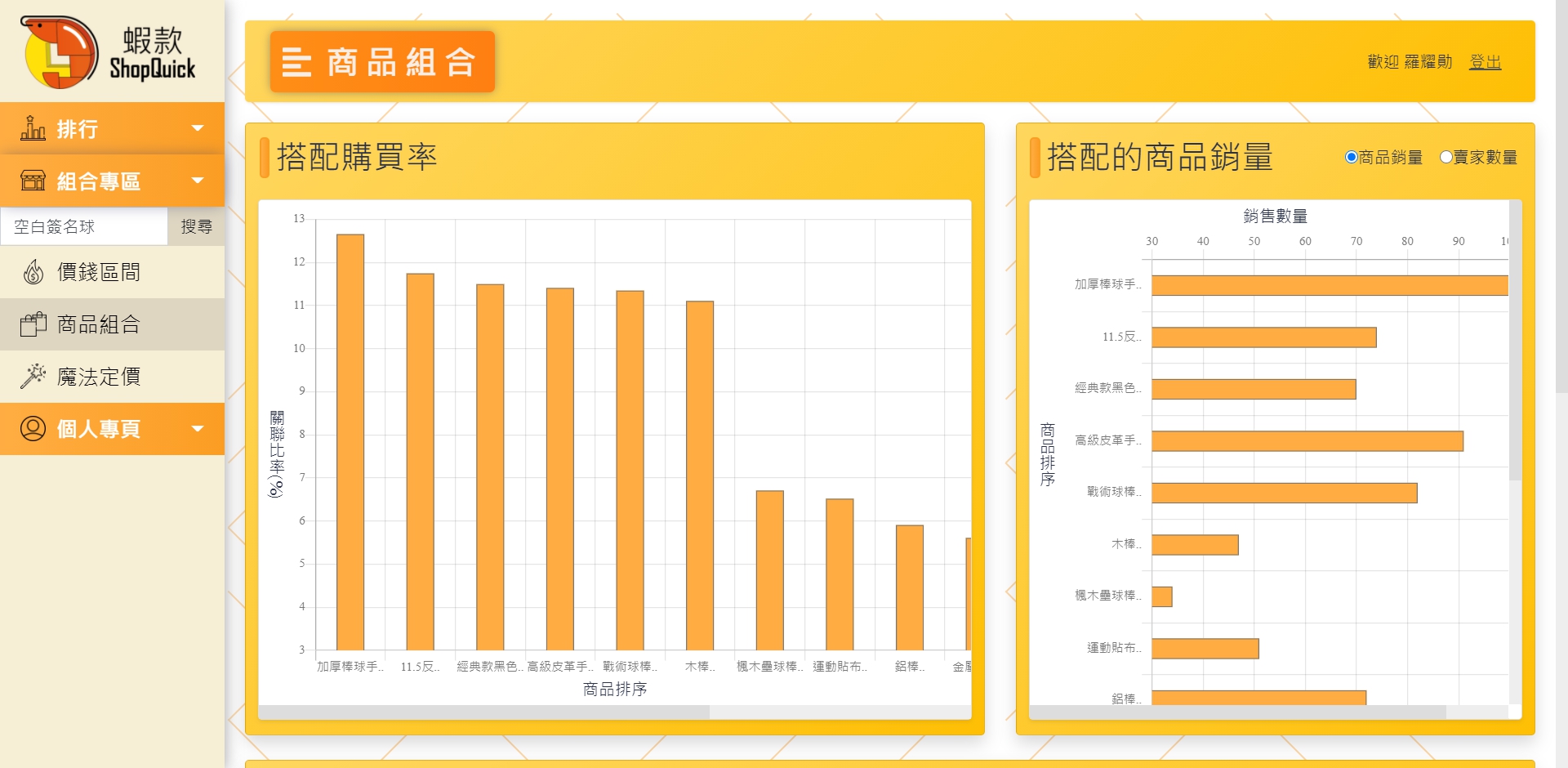This screenshot has height=768, width=1568.
Task: Click the horizontal scrollbar under 搭配購買率 chart
Action: tap(484, 712)
